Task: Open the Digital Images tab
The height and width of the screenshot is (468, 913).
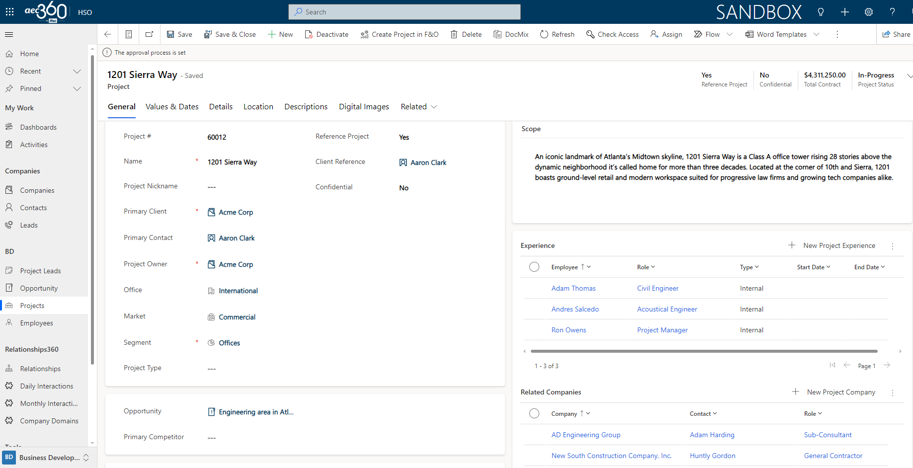Action: pyautogui.click(x=364, y=107)
